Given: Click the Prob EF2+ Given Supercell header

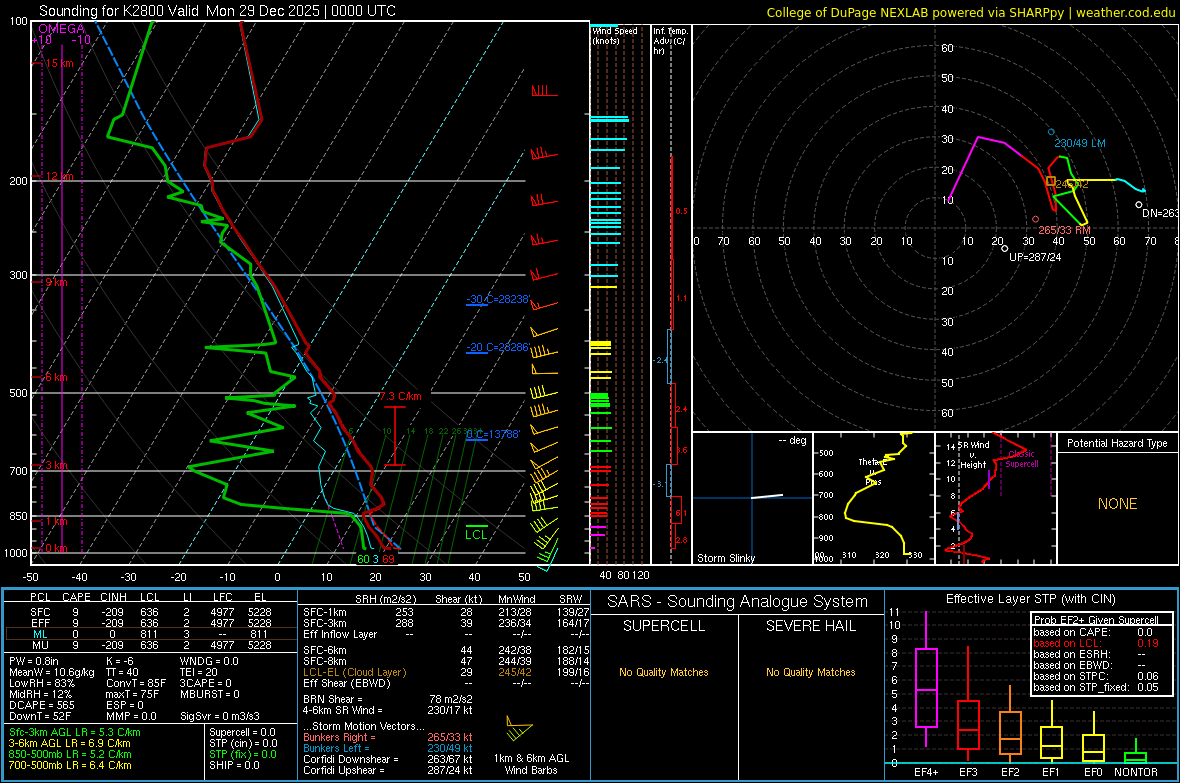Looking at the screenshot, I should click(1096, 620).
